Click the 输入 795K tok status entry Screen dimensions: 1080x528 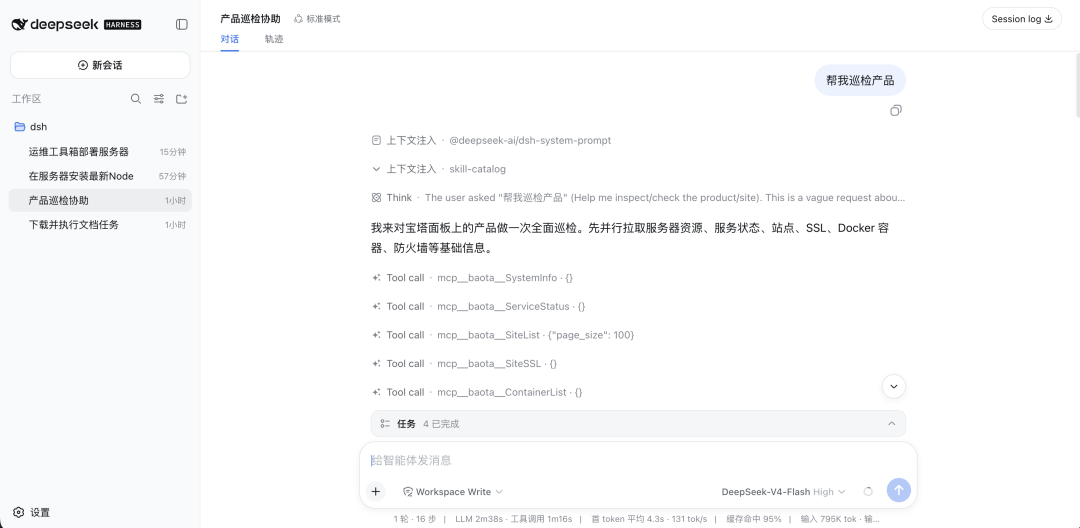point(827,519)
